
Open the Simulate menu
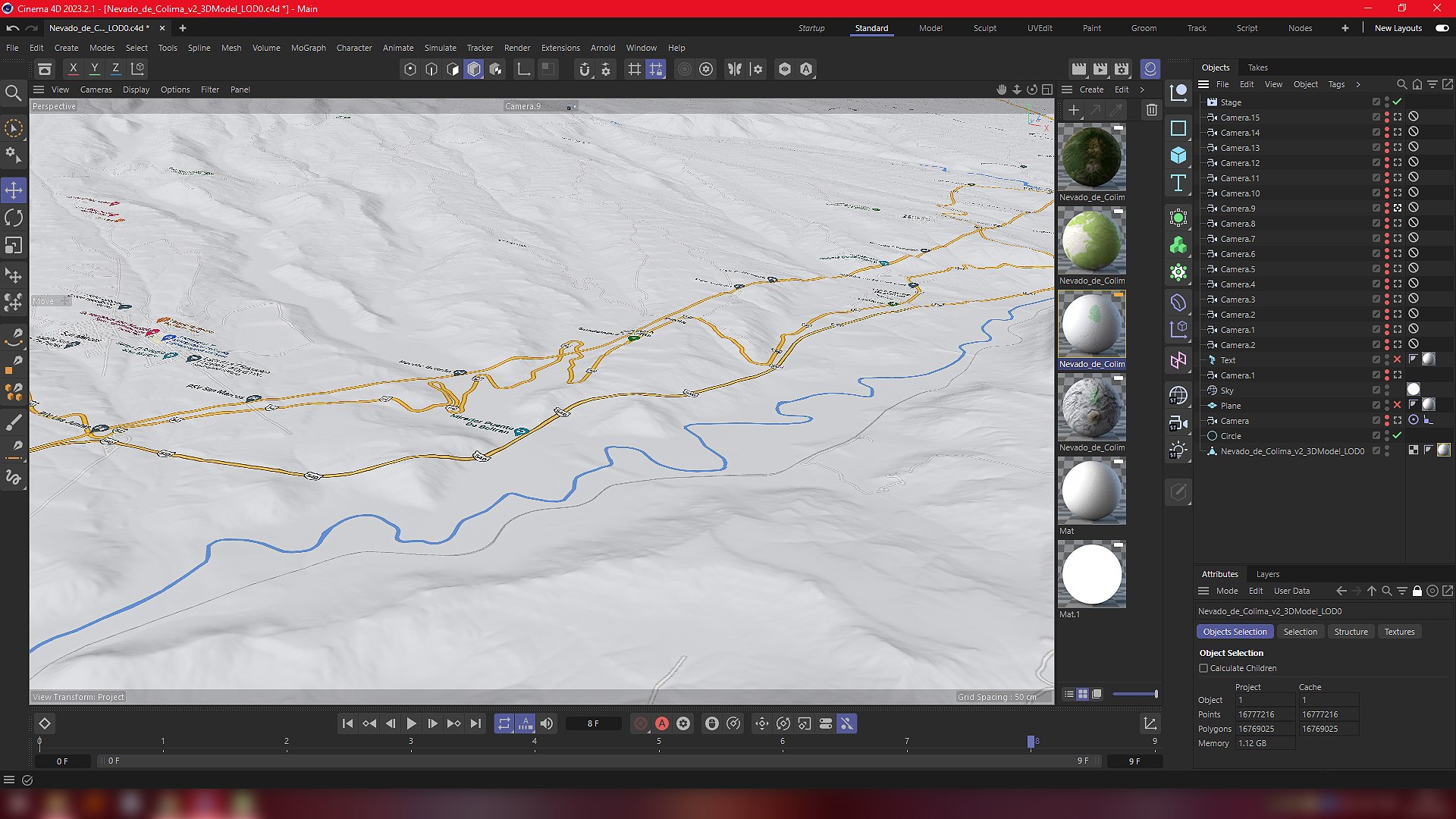(x=440, y=48)
